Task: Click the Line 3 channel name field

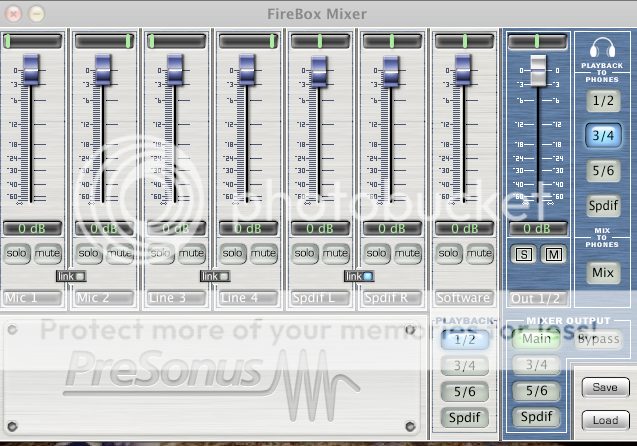Action: pos(176,298)
